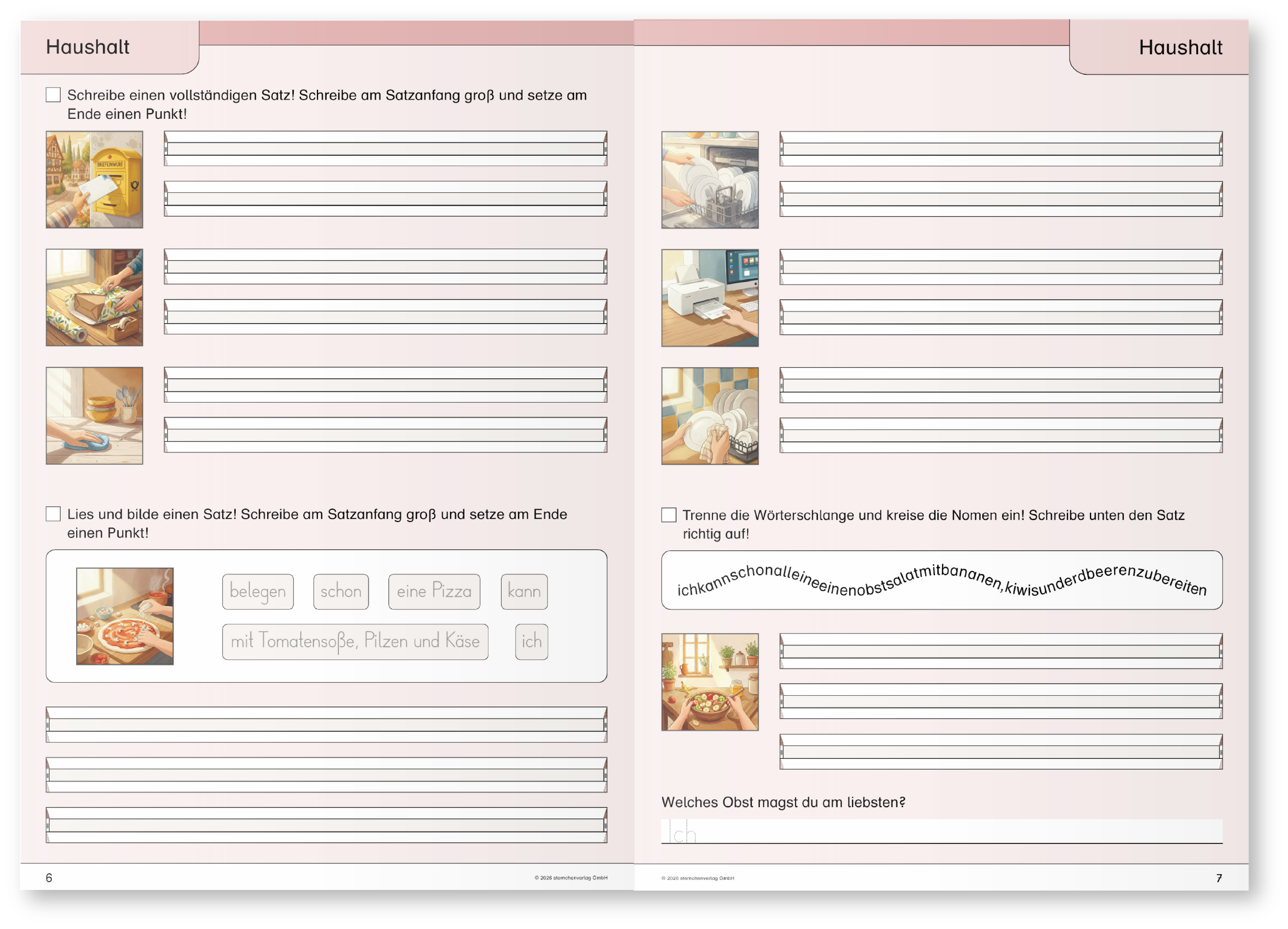Click the dishwasher loading picture

(x=710, y=180)
